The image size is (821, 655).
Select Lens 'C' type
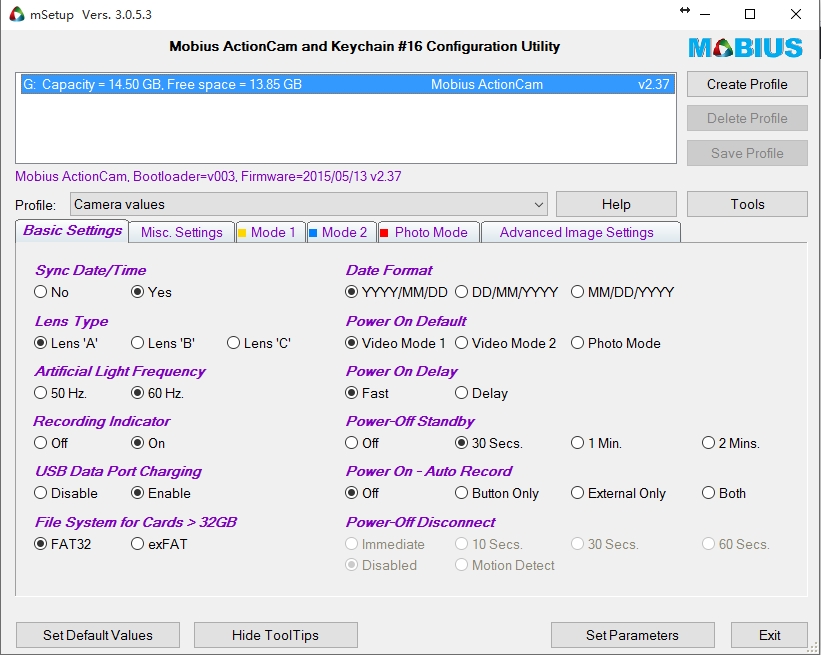pyautogui.click(x=259, y=343)
